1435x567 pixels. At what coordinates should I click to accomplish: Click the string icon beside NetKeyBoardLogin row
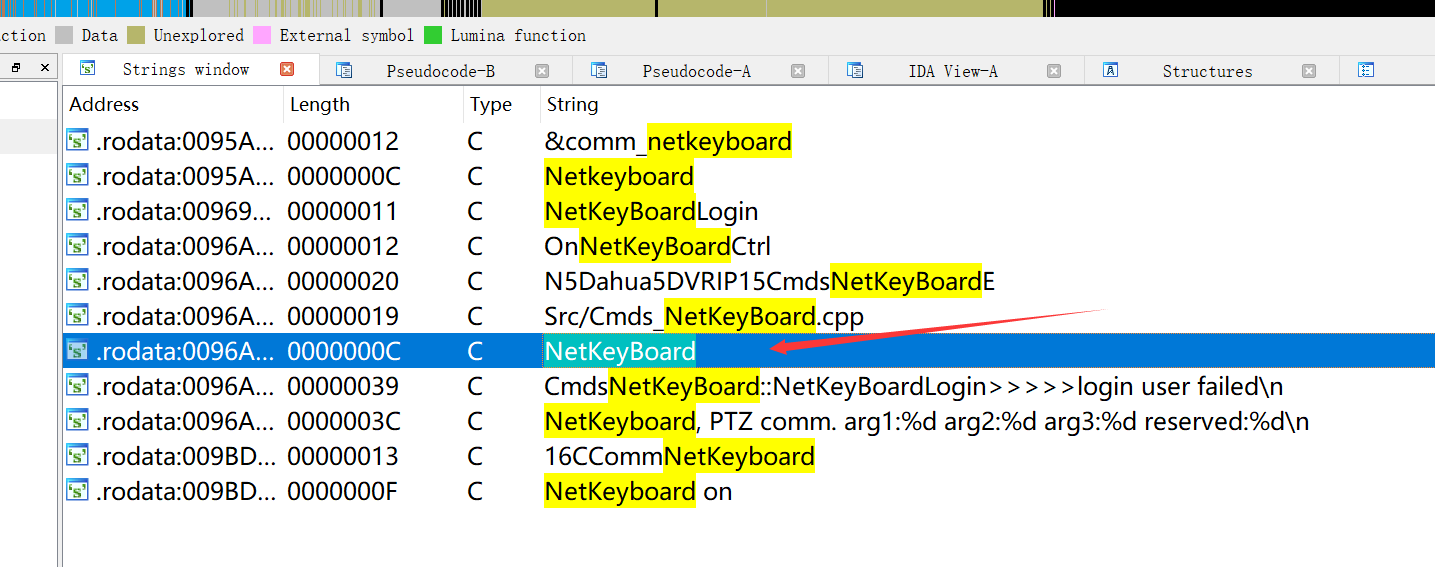[x=77, y=211]
